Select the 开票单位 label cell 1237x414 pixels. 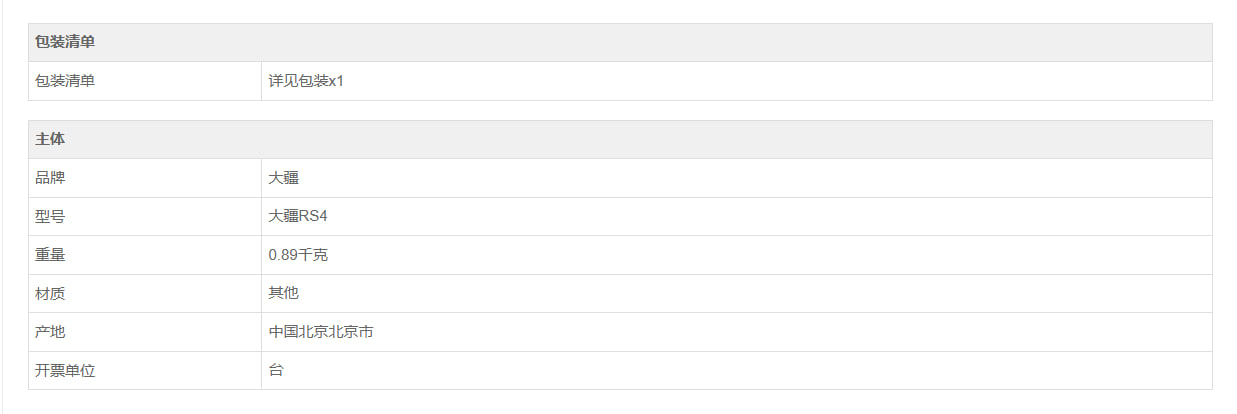click(66, 370)
